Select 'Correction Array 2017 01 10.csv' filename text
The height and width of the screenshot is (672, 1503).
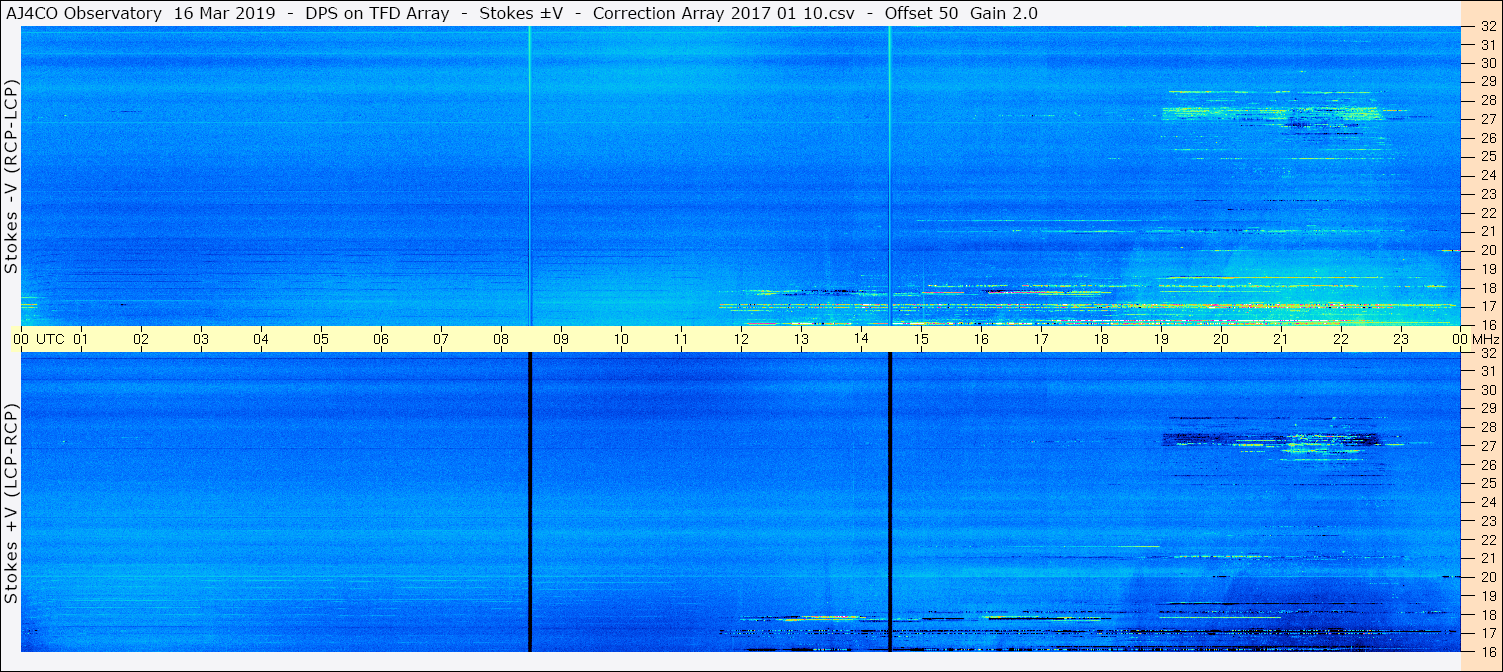[x=725, y=13]
